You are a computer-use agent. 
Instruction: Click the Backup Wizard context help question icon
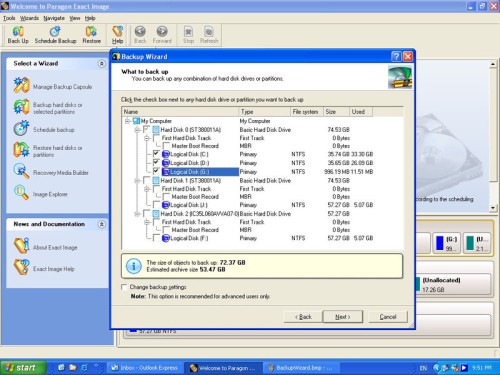[396, 56]
